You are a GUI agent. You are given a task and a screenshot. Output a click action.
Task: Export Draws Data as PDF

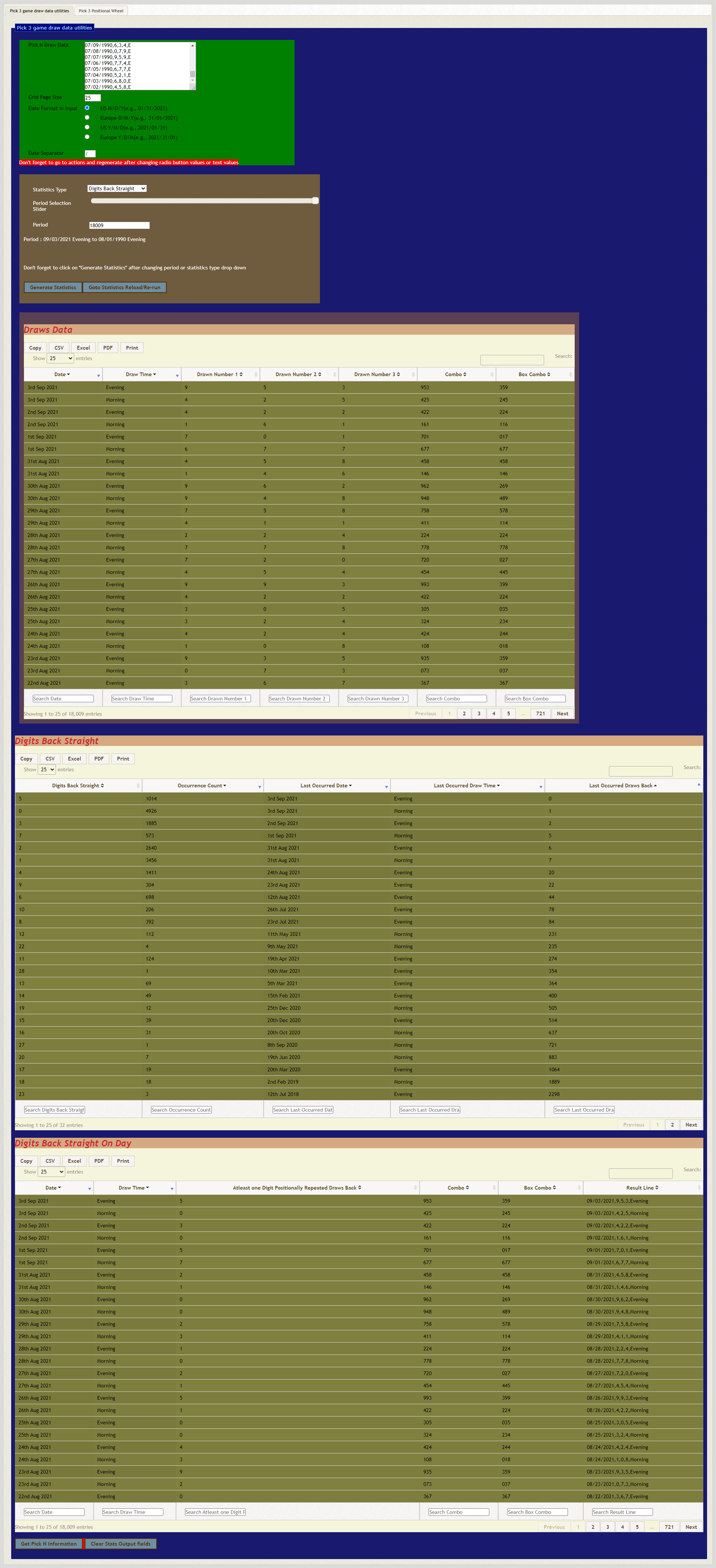(x=108, y=347)
